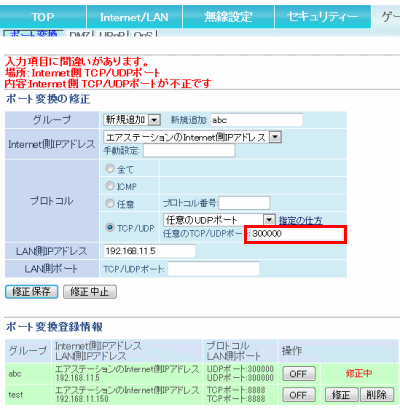This screenshot has width=400, height=410.
Task: Select the ICMP protocol radio button
Action: coord(110,186)
